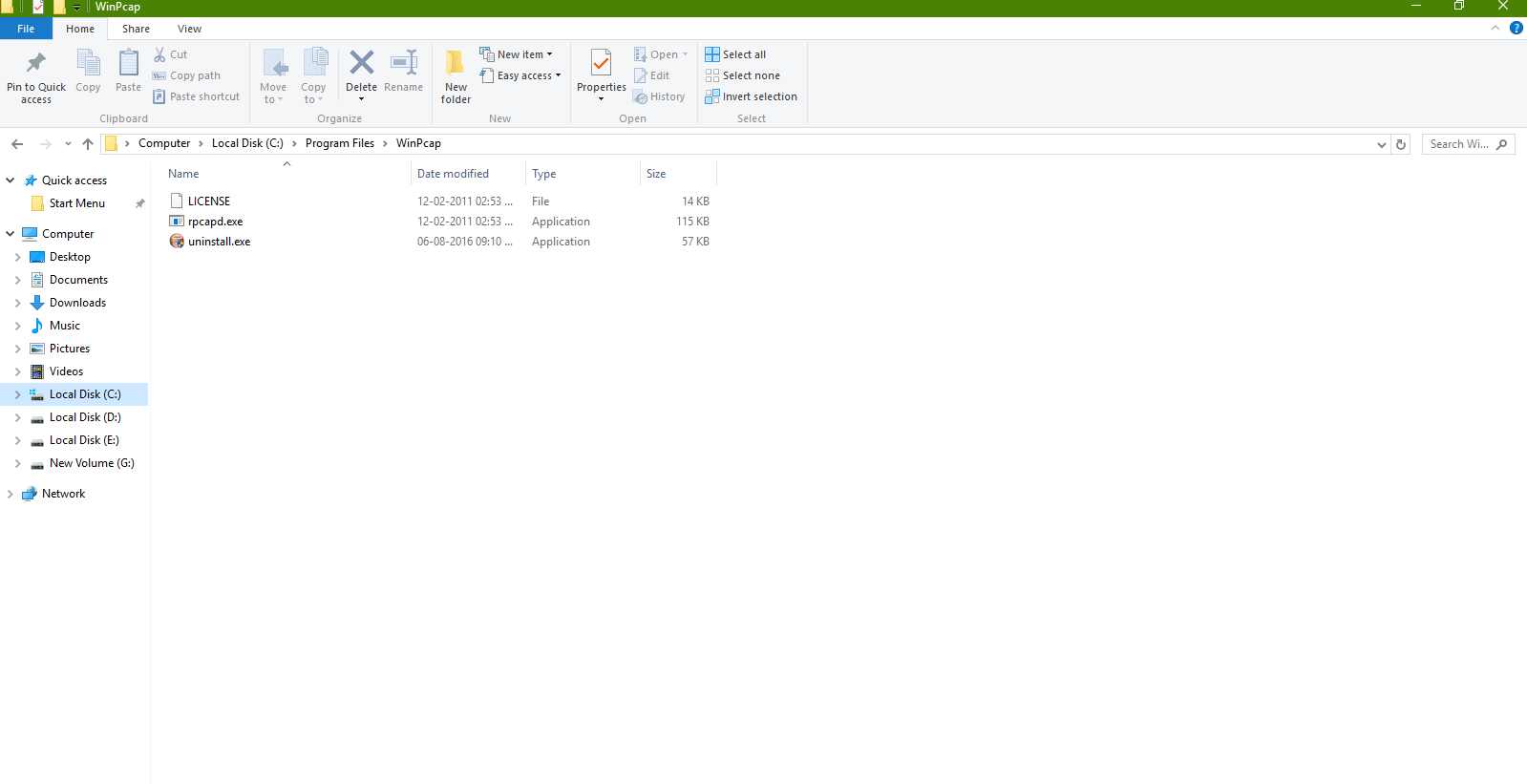Go up one folder level arrow
Image resolution: width=1527 pixels, height=784 pixels.
(88, 144)
